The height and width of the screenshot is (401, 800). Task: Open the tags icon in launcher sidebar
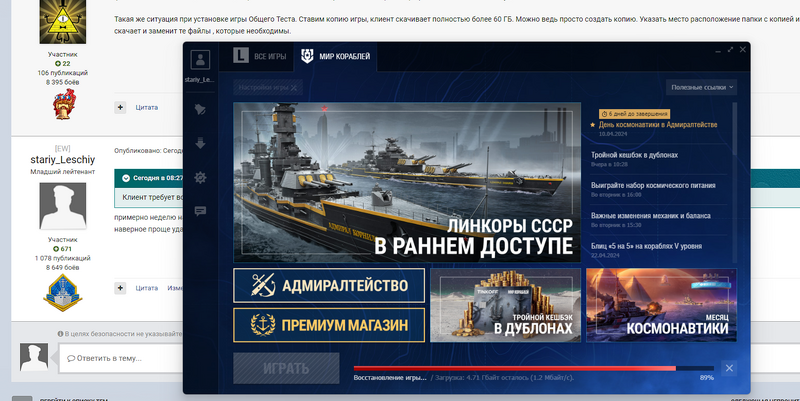tap(200, 109)
